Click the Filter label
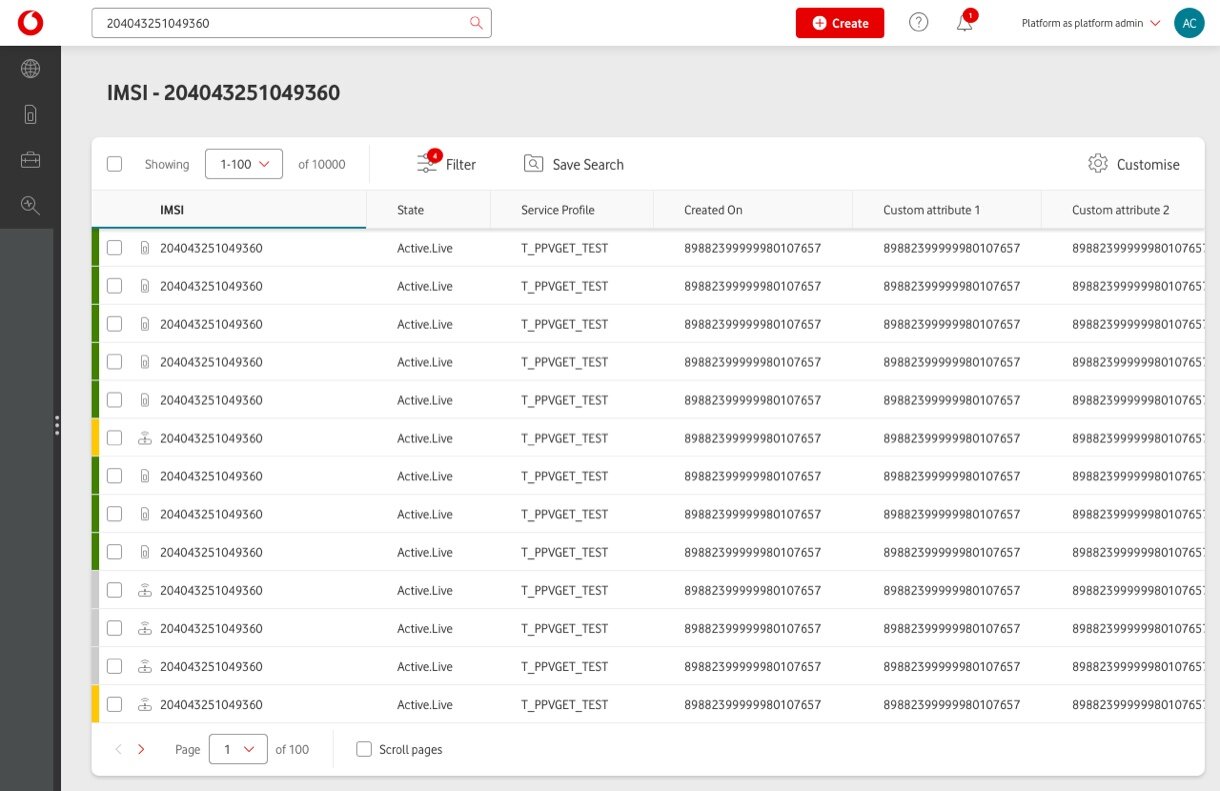The width and height of the screenshot is (1220, 791). tap(461, 165)
